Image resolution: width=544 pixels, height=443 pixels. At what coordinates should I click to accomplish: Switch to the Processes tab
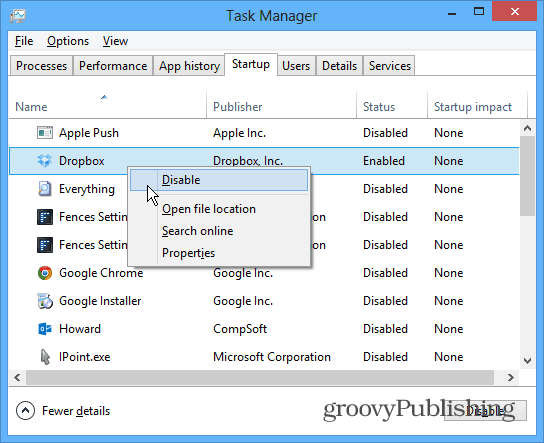coord(41,66)
